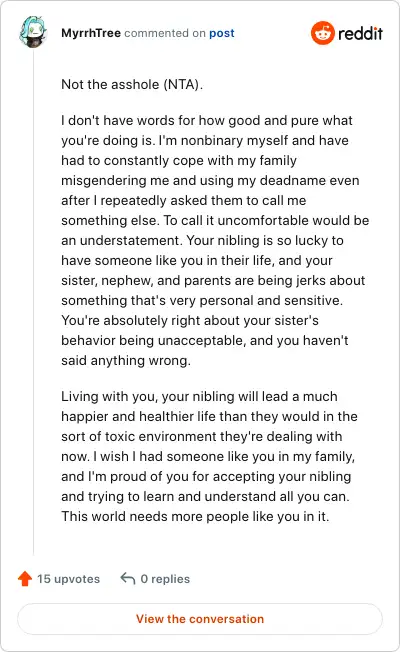
Task: Click the line "said anything wrong."
Action: pyautogui.click(x=126, y=361)
